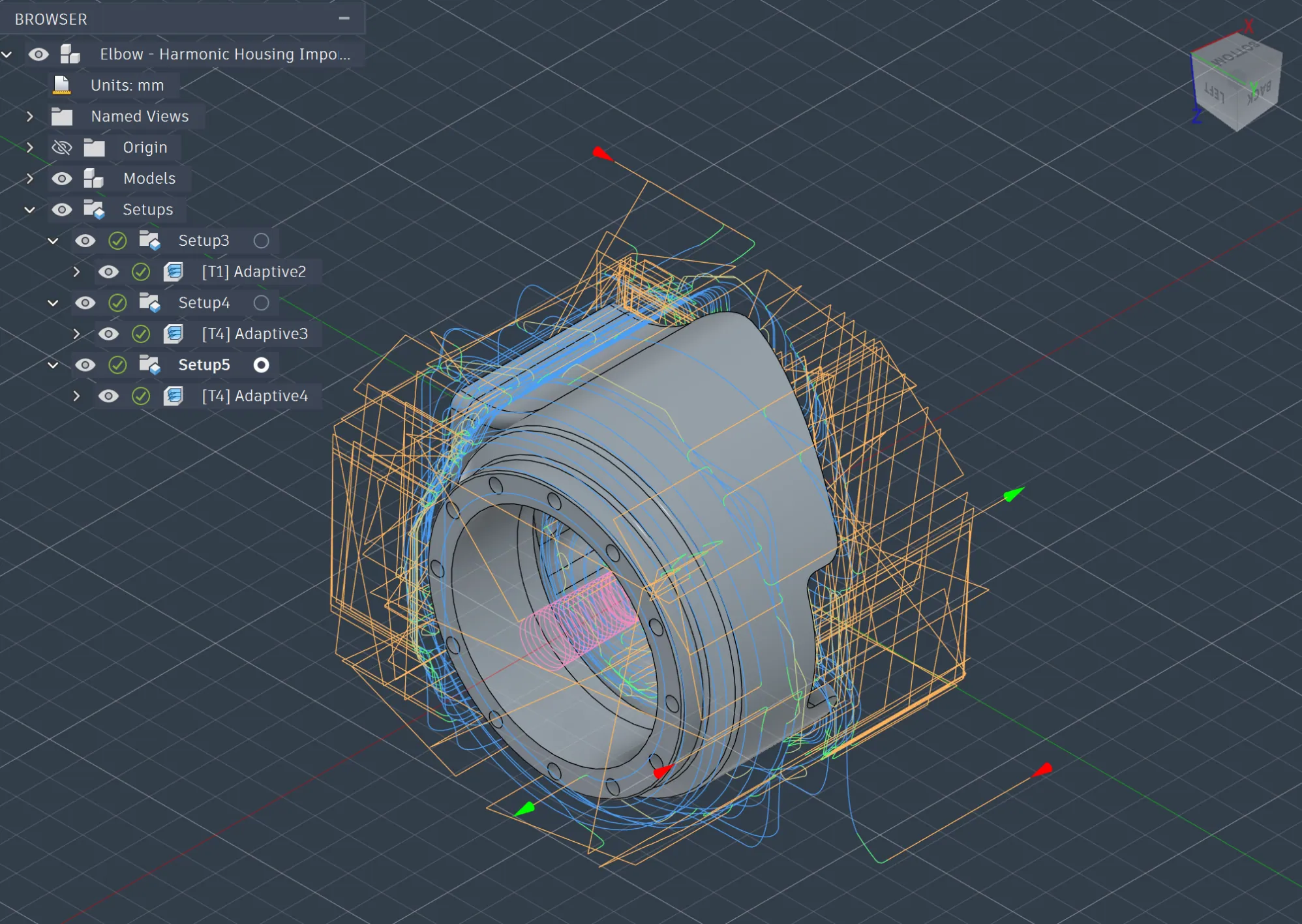The height and width of the screenshot is (924, 1302).
Task: Click the Setup3 setup folder icon
Action: point(149,241)
